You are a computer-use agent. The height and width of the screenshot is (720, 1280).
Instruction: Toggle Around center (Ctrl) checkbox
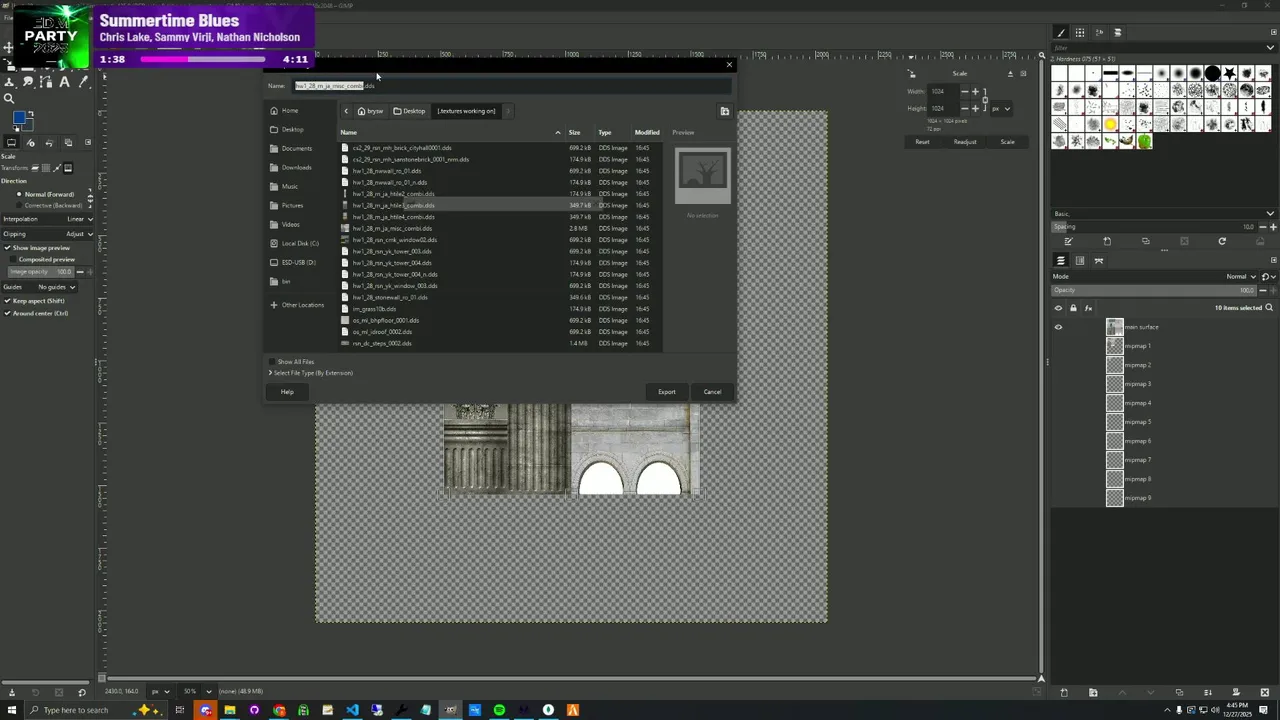coord(8,313)
